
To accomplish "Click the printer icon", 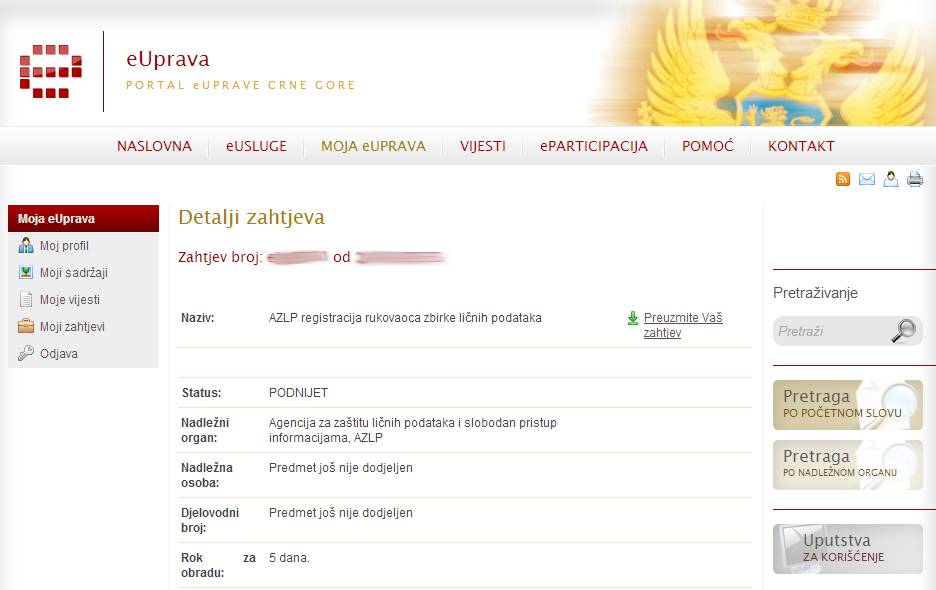I will point(914,179).
